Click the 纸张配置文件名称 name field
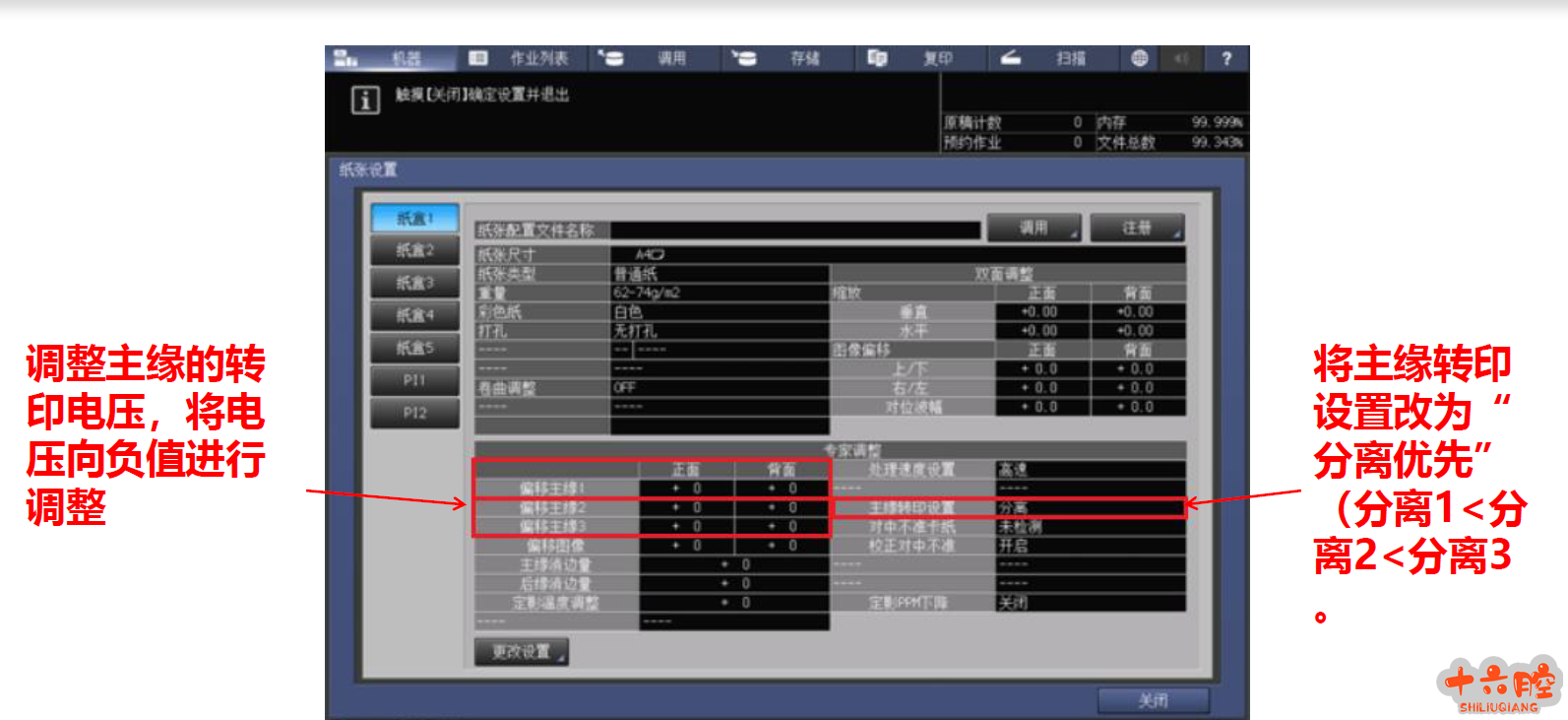The width and height of the screenshot is (1568, 720). coord(795,230)
